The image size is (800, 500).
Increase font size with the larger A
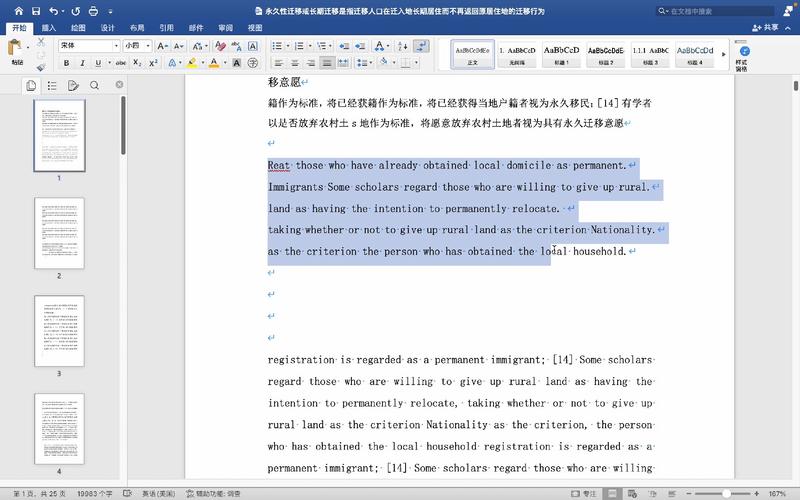(162, 46)
